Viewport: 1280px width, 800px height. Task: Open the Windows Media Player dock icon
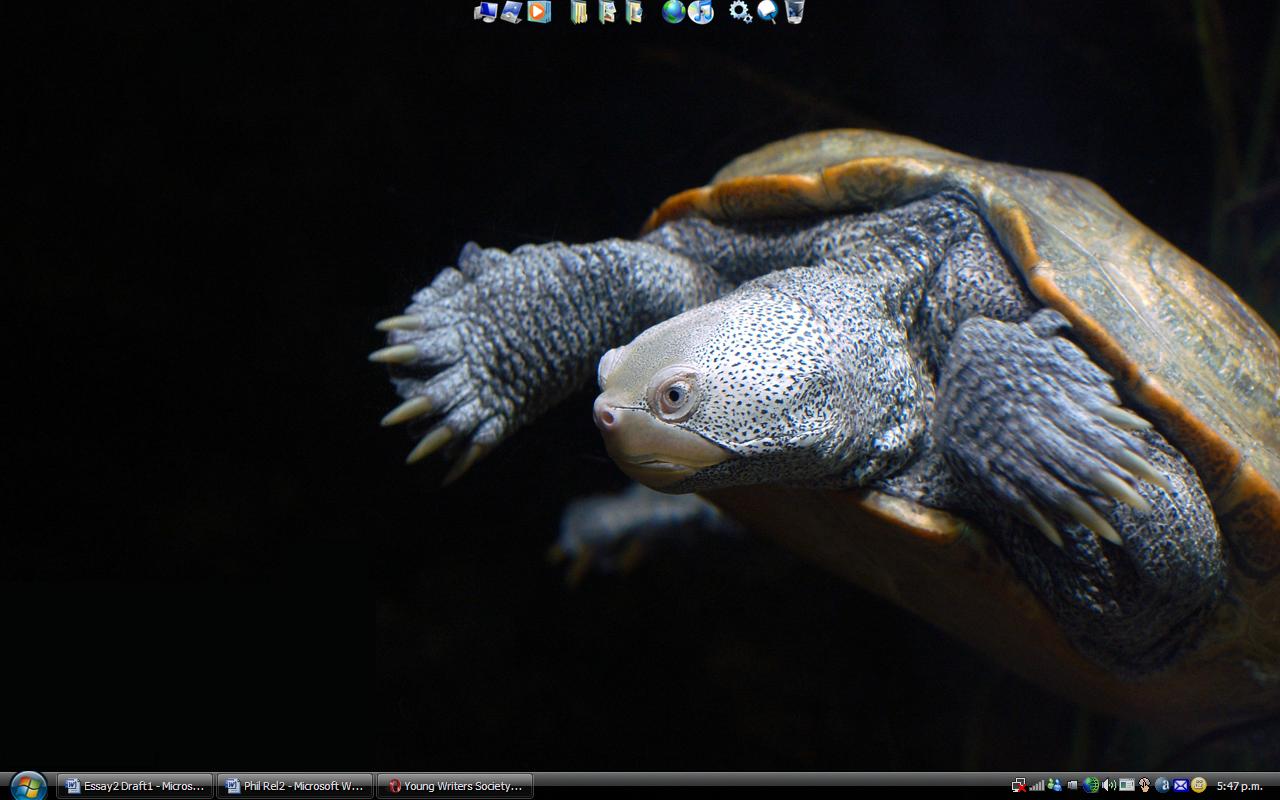click(x=539, y=12)
